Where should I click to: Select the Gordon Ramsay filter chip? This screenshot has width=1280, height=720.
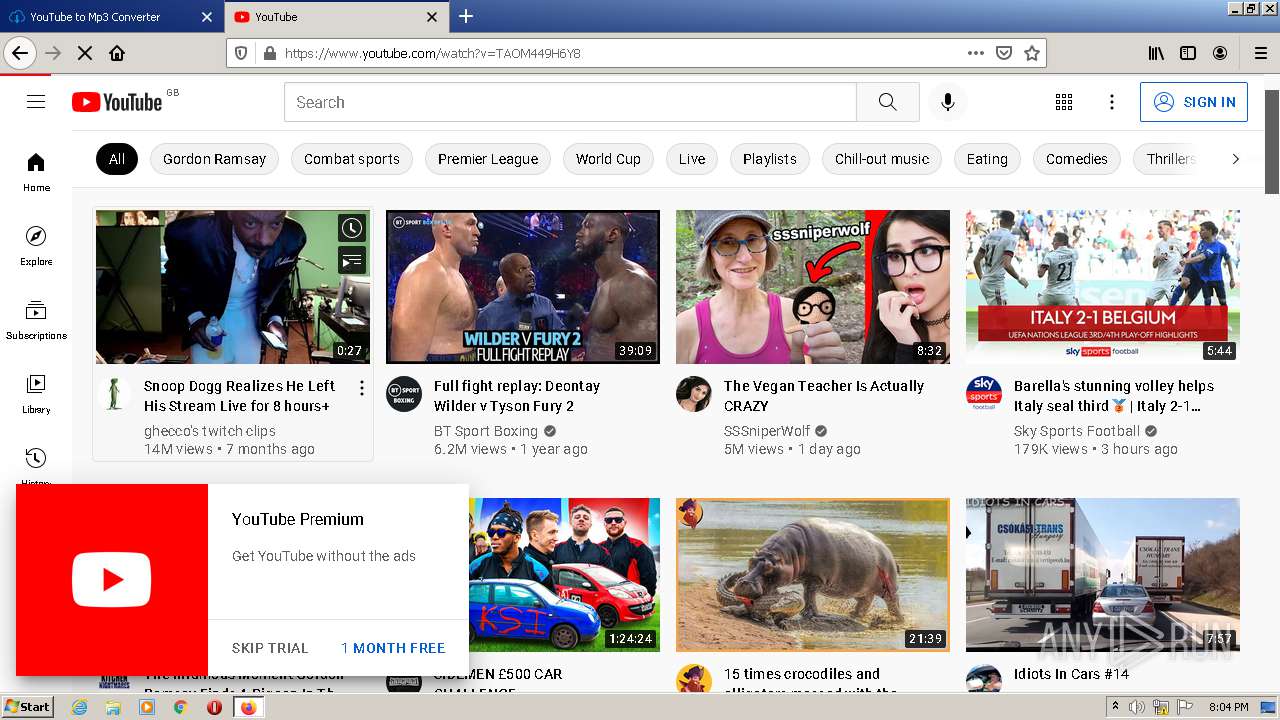214,159
